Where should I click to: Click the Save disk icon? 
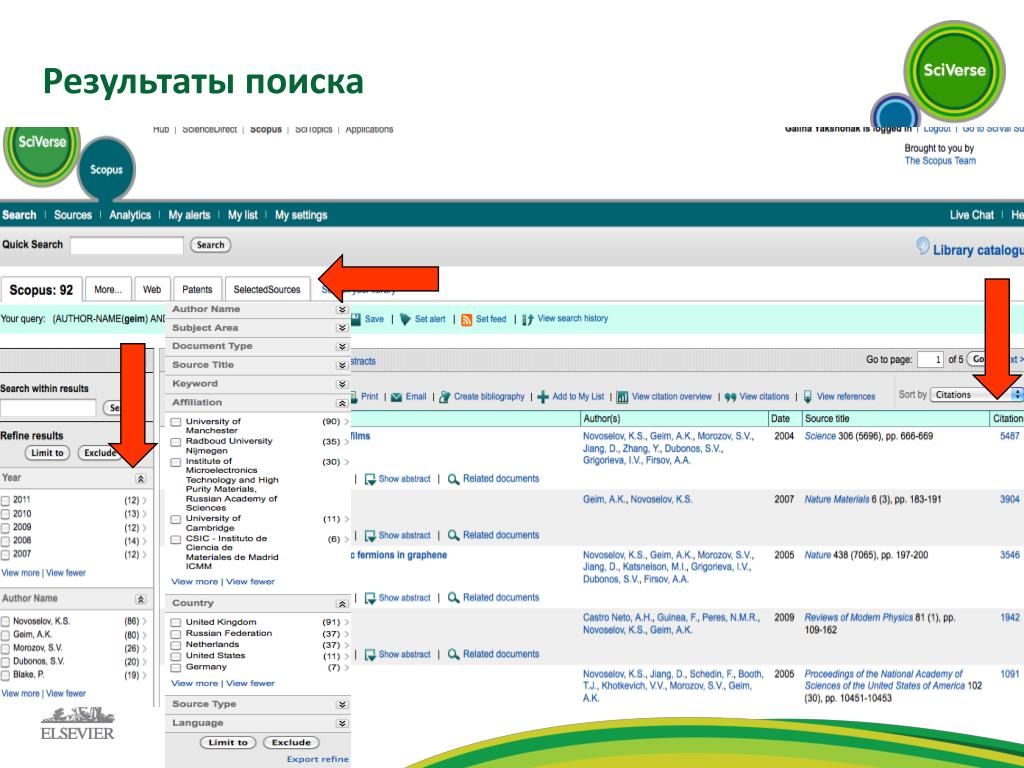pos(356,319)
